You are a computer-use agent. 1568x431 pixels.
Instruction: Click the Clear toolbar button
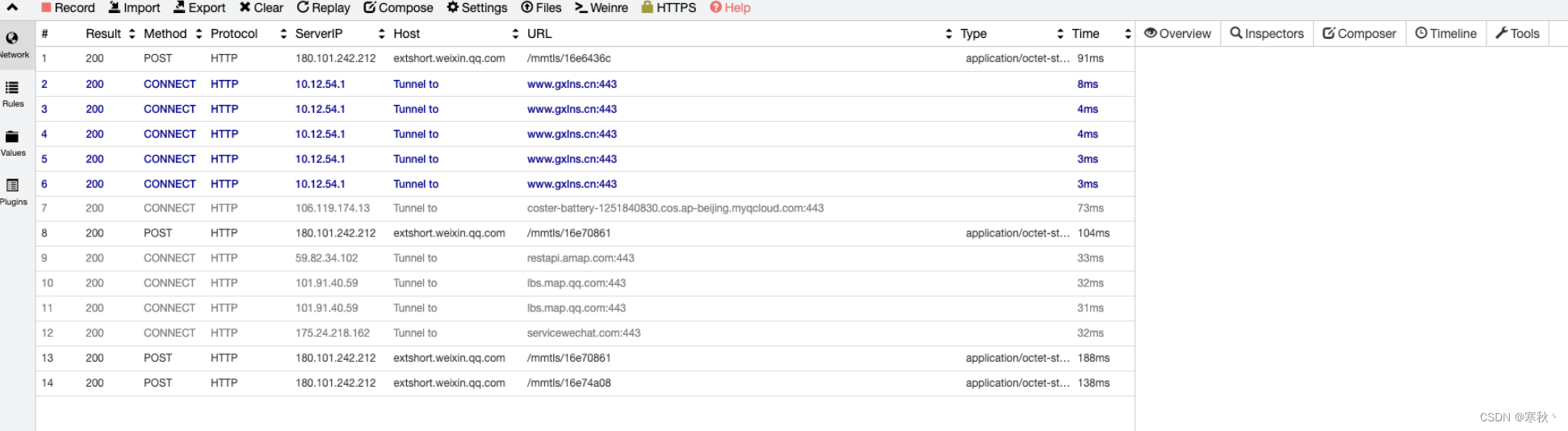(x=261, y=8)
